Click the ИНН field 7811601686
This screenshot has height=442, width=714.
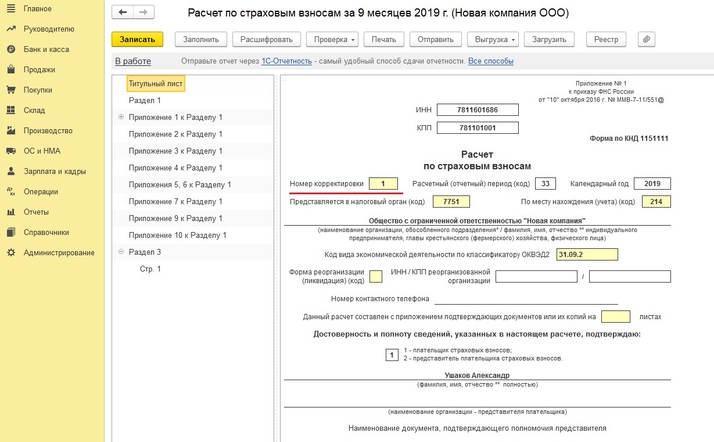coord(478,110)
